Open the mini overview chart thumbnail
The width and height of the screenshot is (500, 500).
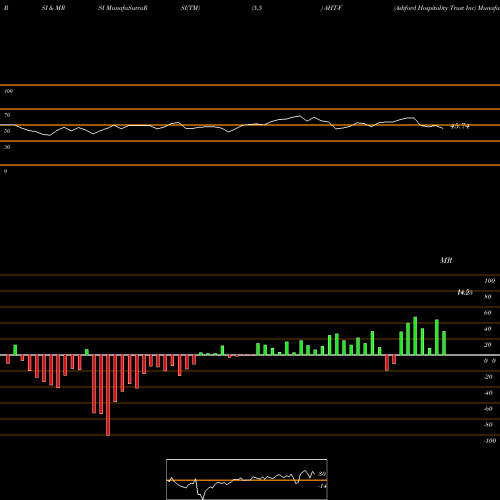[247, 479]
